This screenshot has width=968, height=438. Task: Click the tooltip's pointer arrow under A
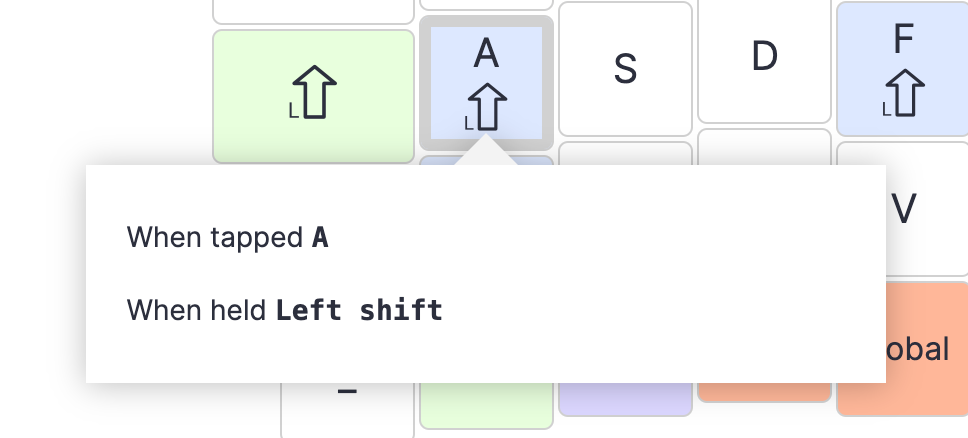[x=486, y=152]
